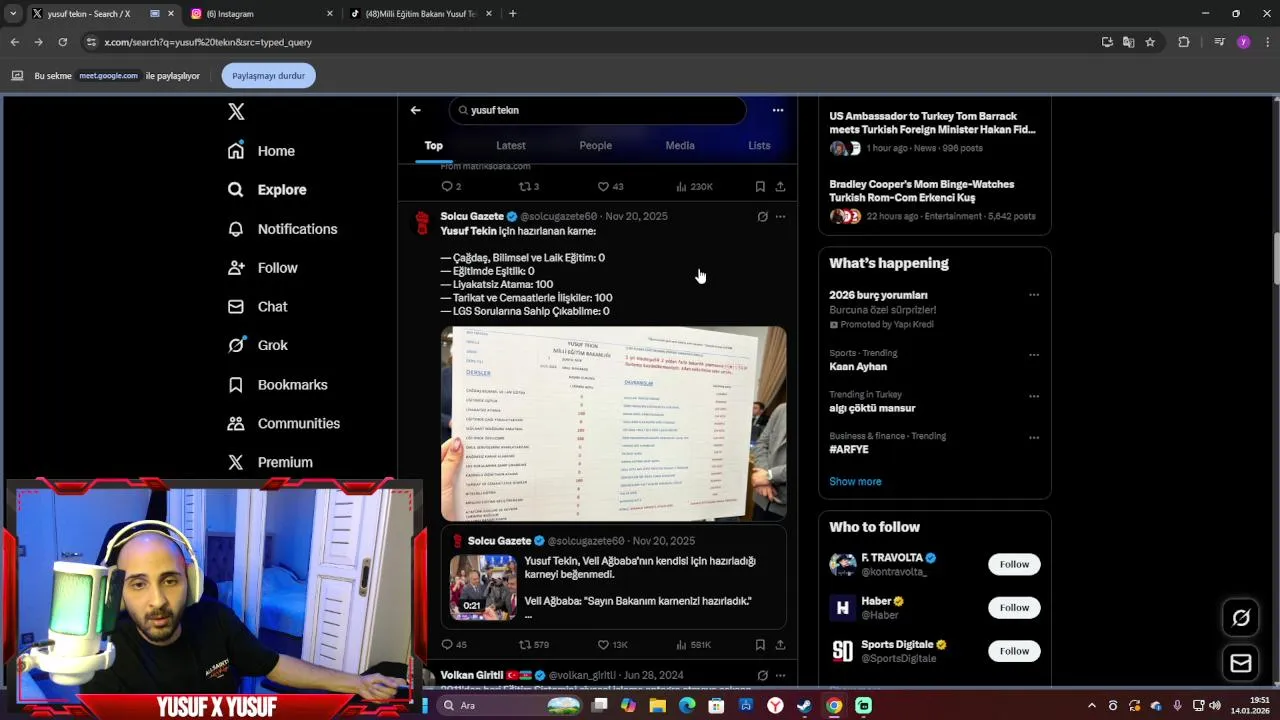Click the 'yusuf tekin' search field
1280x720 pixels.
597,110
